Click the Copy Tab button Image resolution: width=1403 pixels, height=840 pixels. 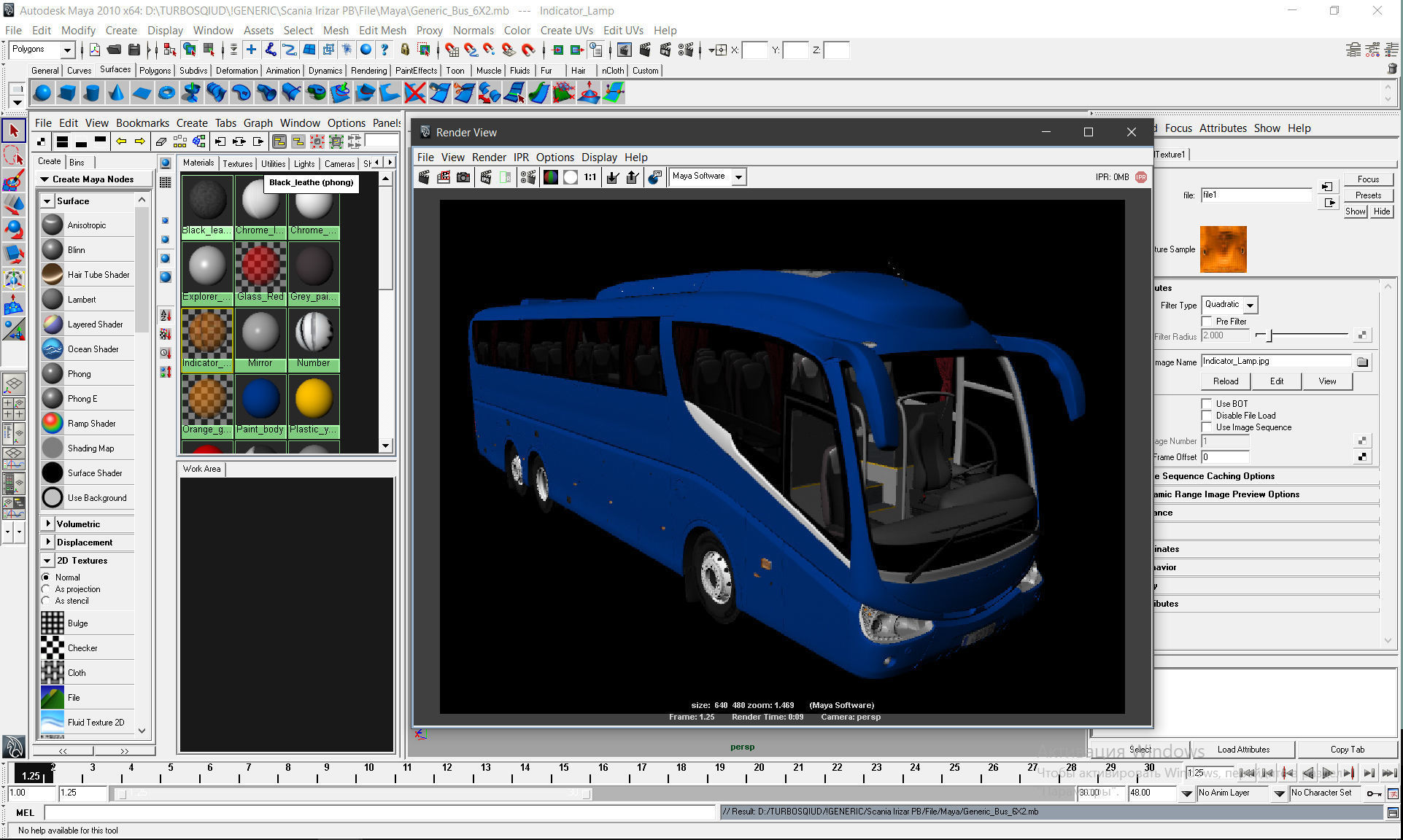click(1347, 750)
